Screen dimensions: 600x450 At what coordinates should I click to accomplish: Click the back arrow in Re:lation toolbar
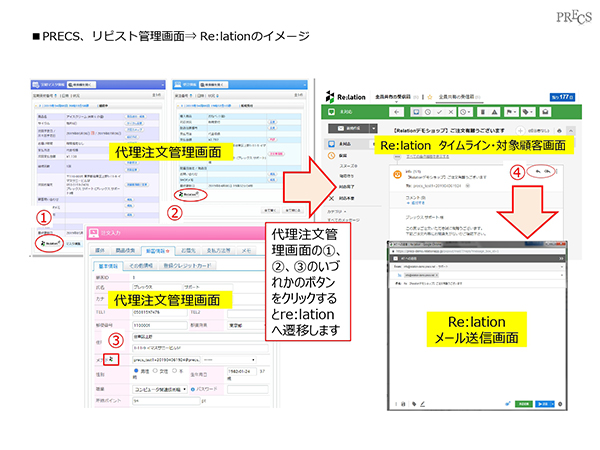[x=396, y=112]
